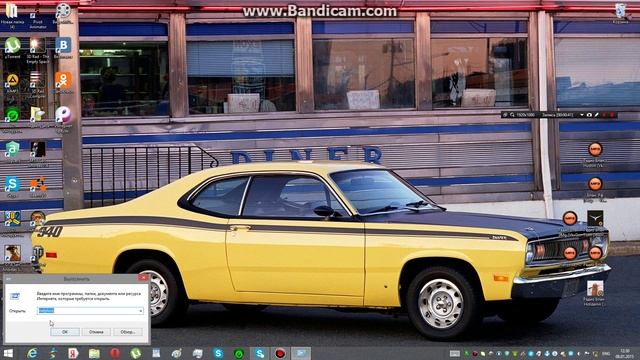Screen dimensions: 640x360
Task: Open the 3D Rad Empty Space shortcut
Action: [x=37, y=45]
